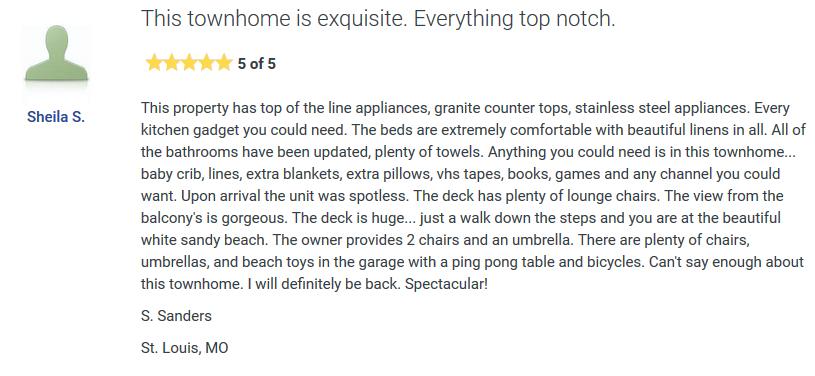Select the second rating star
815x376 pixels.
point(172,63)
